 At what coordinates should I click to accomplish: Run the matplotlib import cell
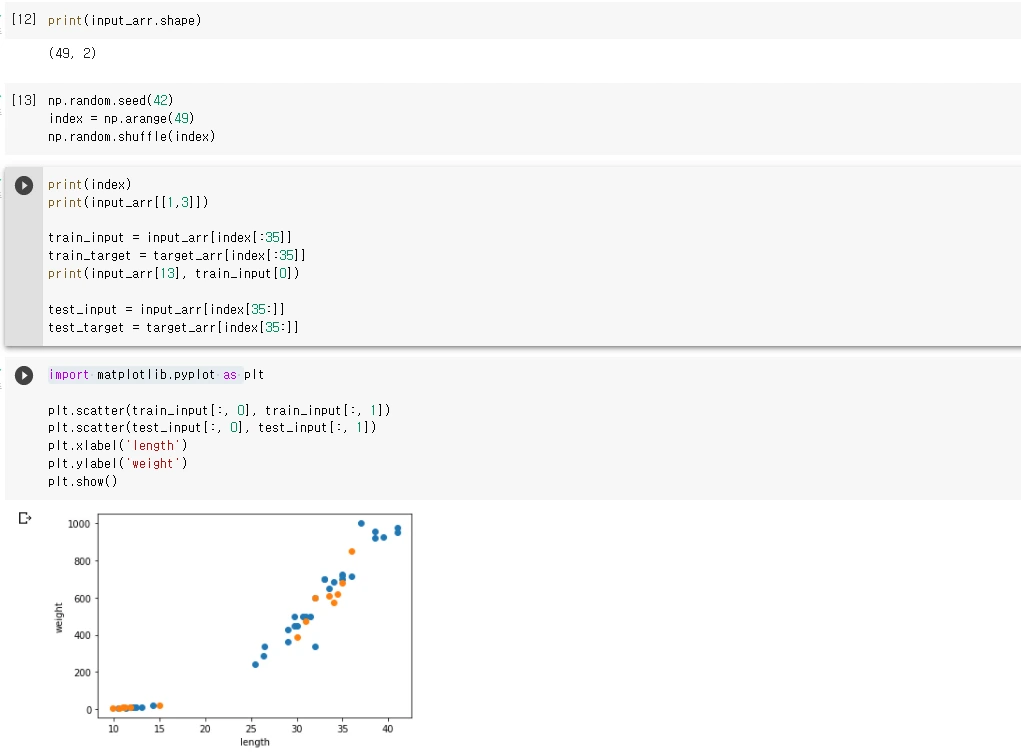(x=24, y=376)
